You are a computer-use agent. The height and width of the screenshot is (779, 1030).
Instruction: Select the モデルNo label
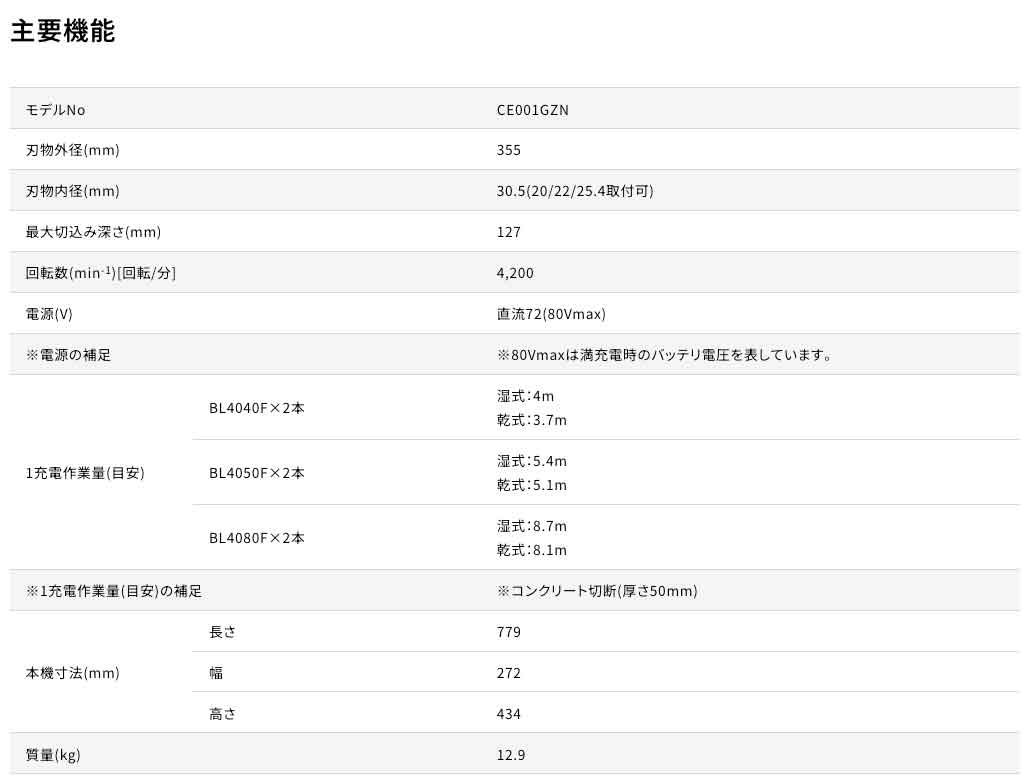(x=55, y=110)
